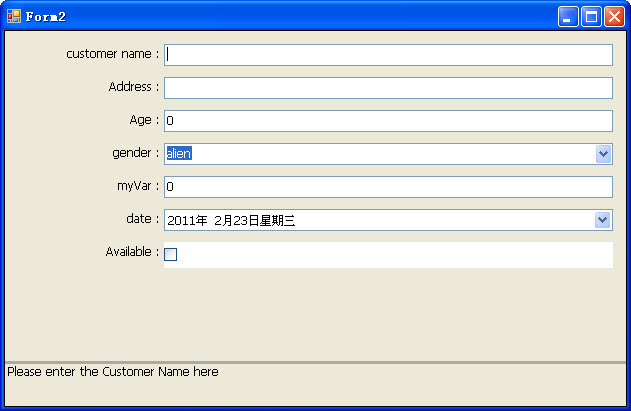Image resolution: width=631 pixels, height=411 pixels.
Task: Toggle the Available checkbox
Action: 171,255
